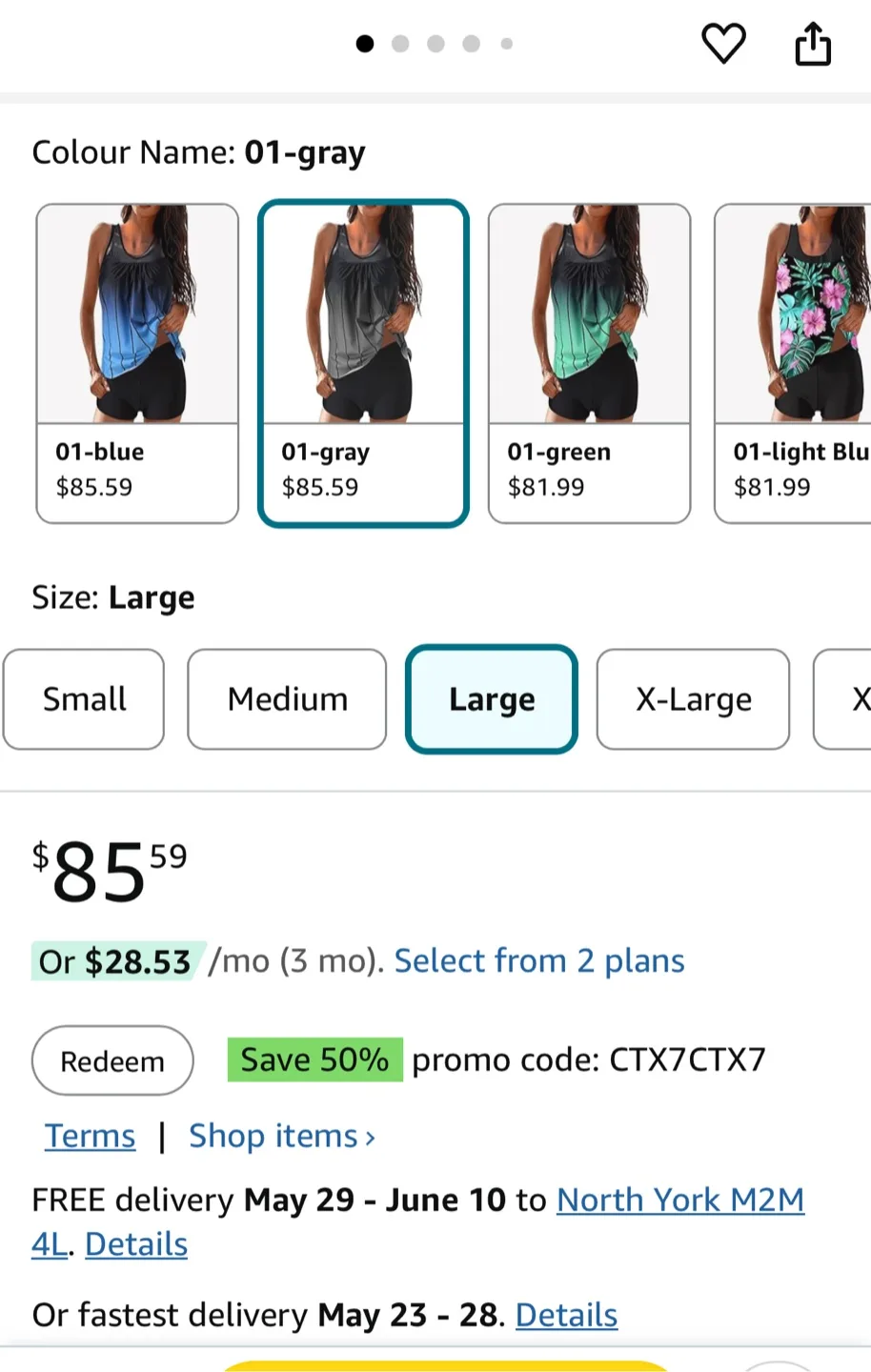Click the second carousel dot
The height and width of the screenshot is (1372, 871).
[400, 44]
